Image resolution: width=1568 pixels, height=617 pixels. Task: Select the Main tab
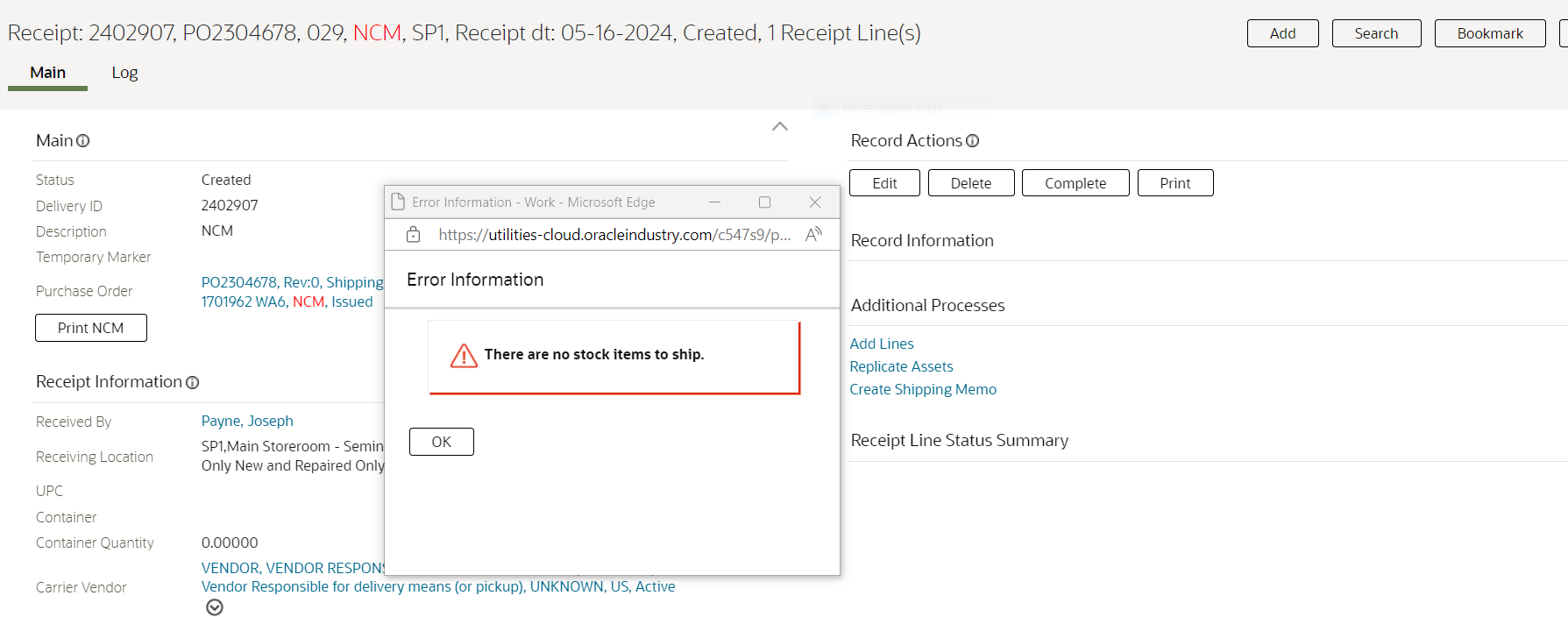pyautogui.click(x=47, y=73)
